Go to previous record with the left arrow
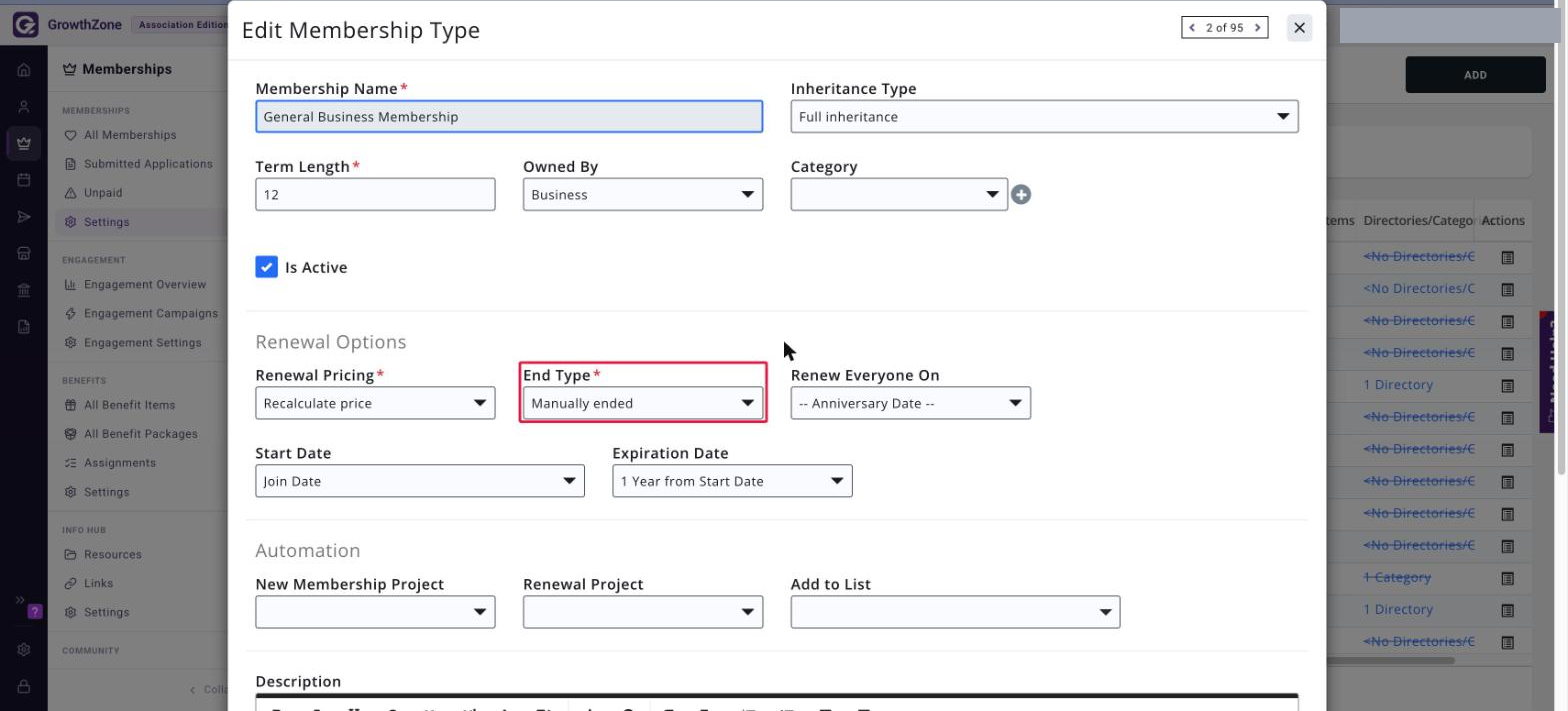This screenshot has width=1568, height=711. (x=1192, y=28)
